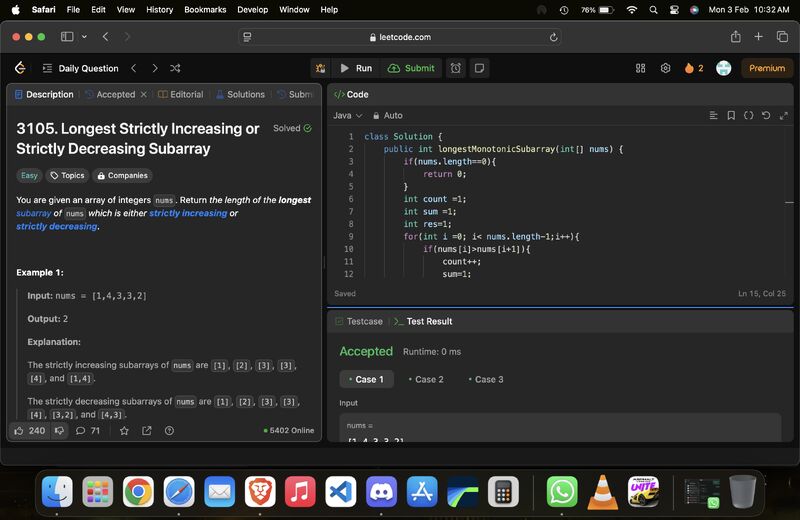
Task: Show the Topics tag
Action: (67, 176)
